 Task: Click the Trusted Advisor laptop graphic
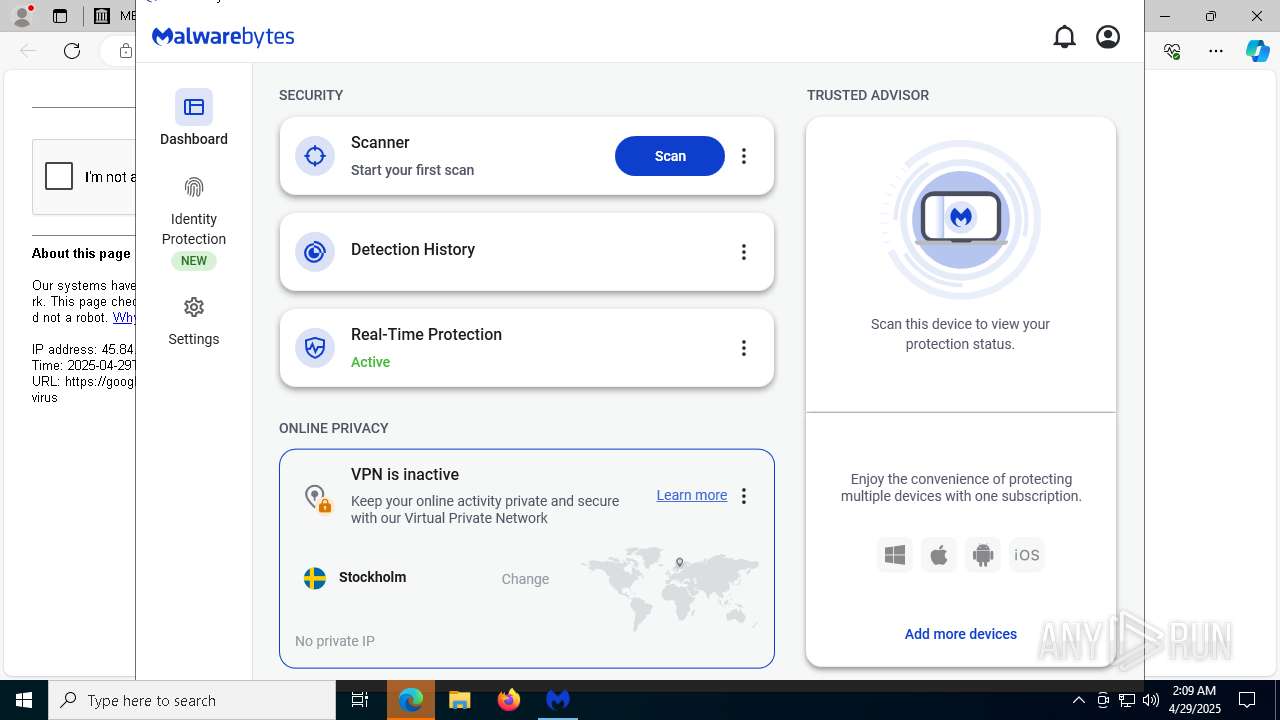point(961,219)
